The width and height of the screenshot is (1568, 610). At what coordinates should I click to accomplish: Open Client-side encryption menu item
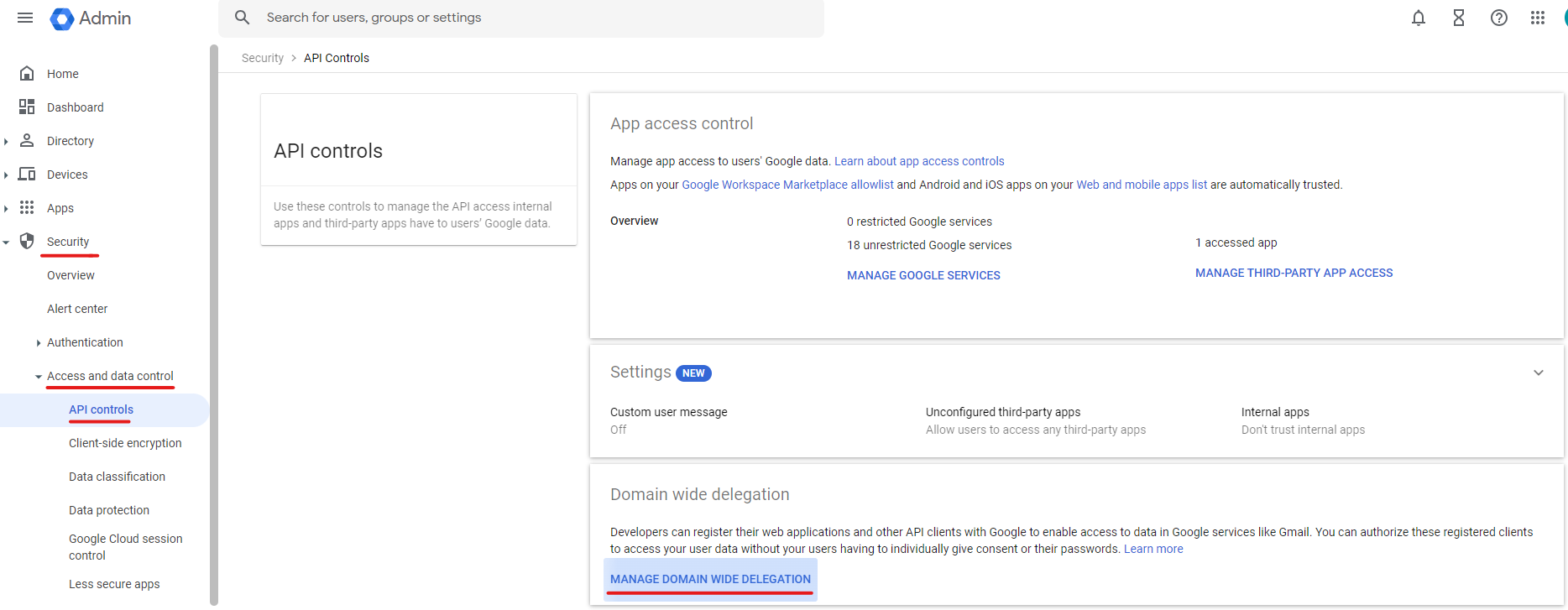(x=125, y=443)
